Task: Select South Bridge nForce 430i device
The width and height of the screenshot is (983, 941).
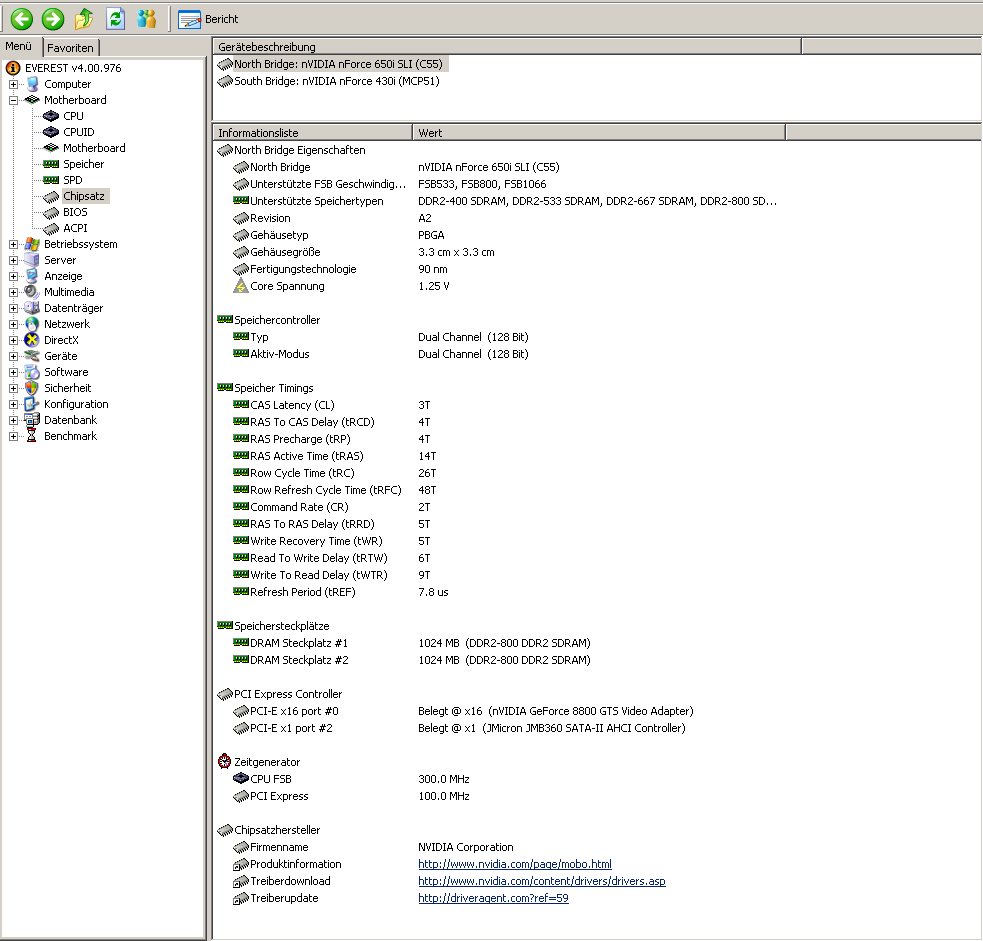Action: pos(329,81)
